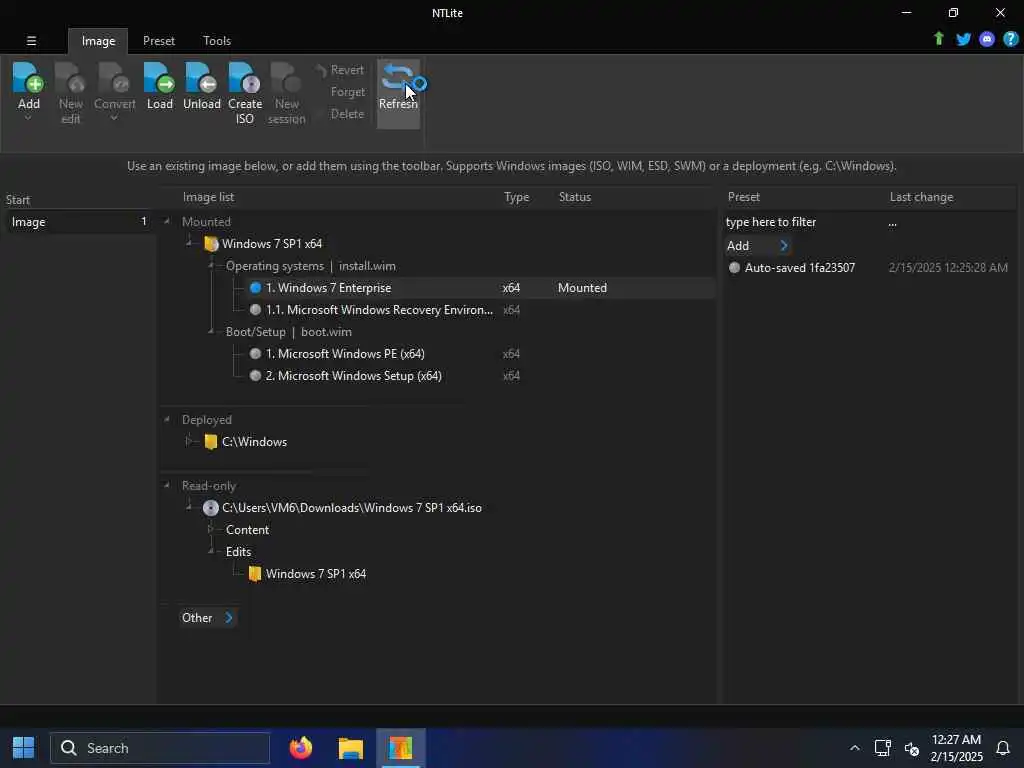This screenshot has width=1024, height=768.
Task: Open the notifications bell icon
Action: pos(1002,748)
